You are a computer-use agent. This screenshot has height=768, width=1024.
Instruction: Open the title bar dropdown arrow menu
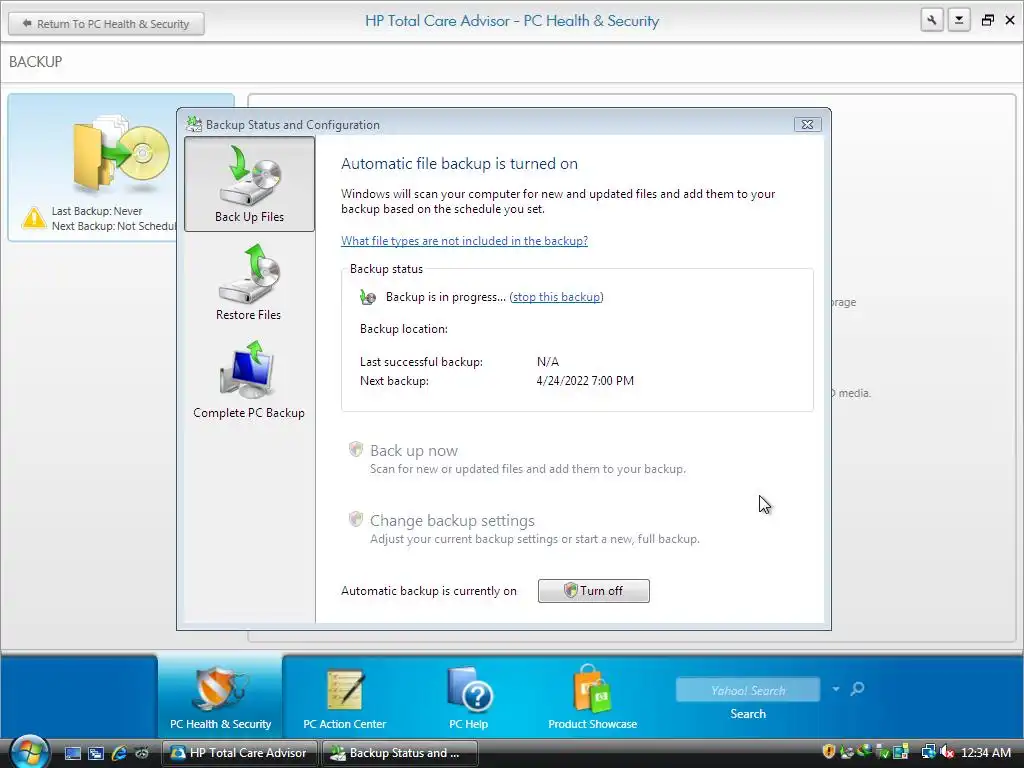point(959,20)
